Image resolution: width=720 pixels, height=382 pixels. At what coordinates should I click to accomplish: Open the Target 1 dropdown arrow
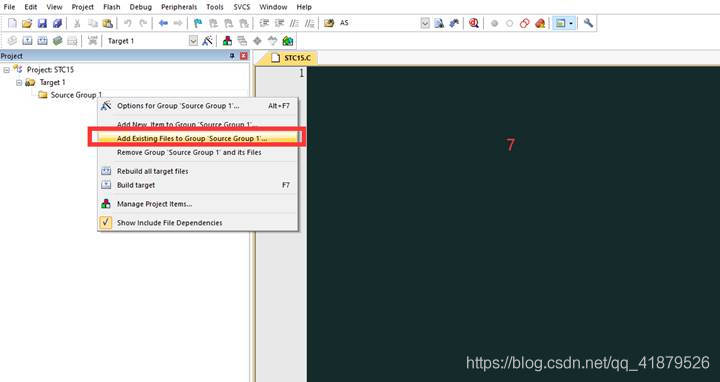point(194,41)
